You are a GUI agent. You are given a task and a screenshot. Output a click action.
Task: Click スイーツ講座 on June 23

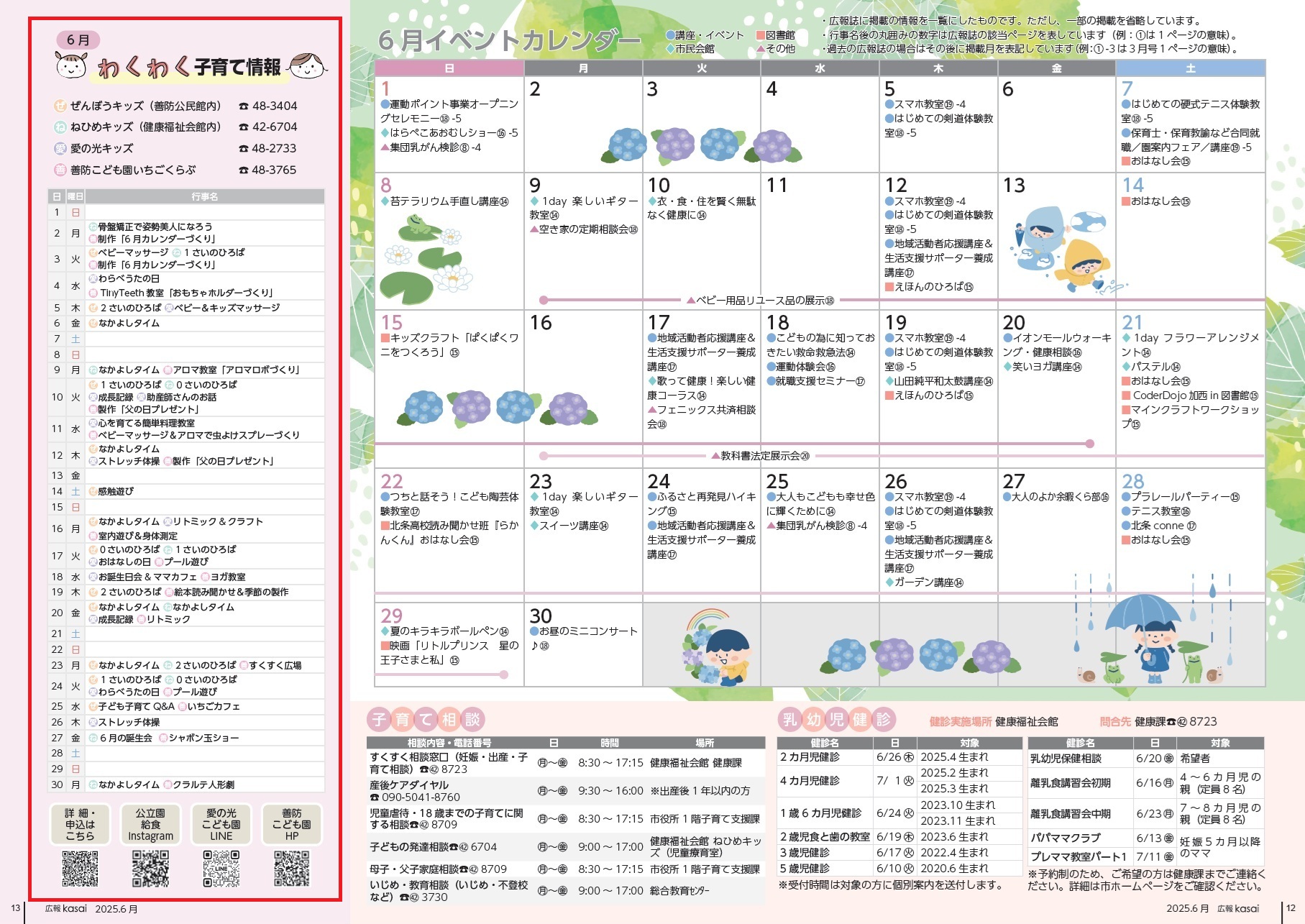coord(569,526)
